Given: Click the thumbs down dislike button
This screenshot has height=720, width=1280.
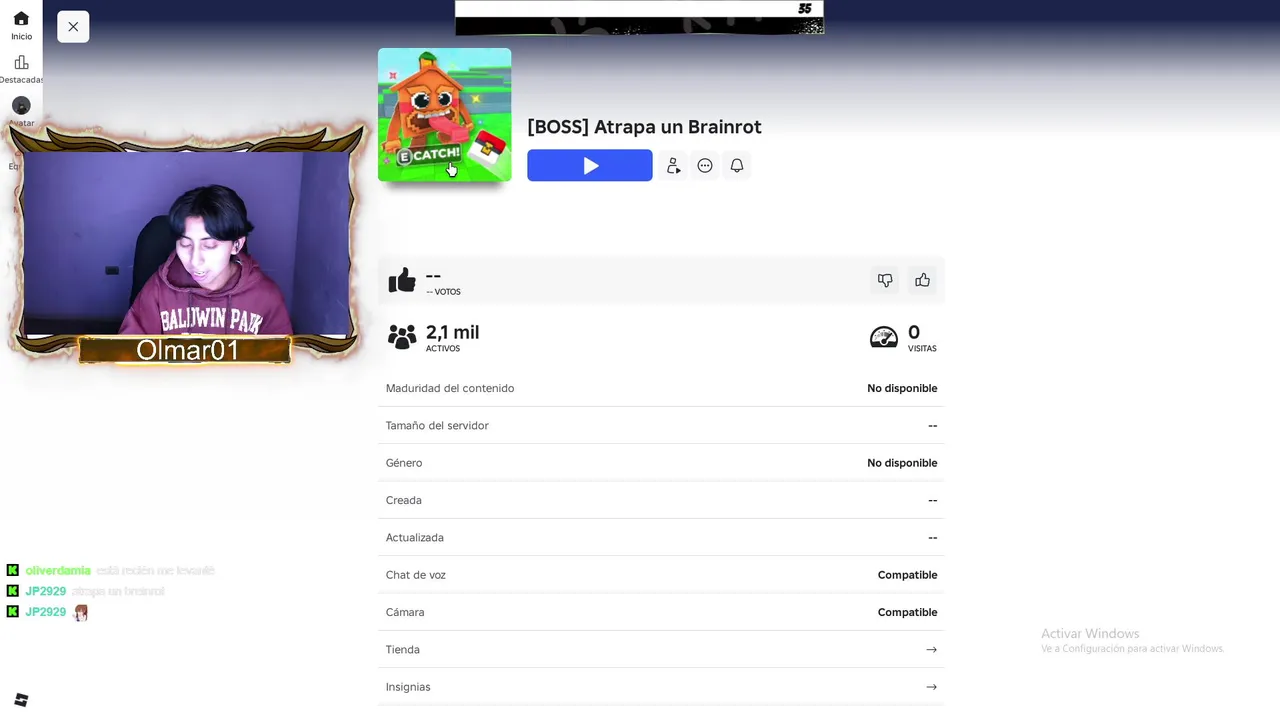Looking at the screenshot, I should [x=885, y=281].
